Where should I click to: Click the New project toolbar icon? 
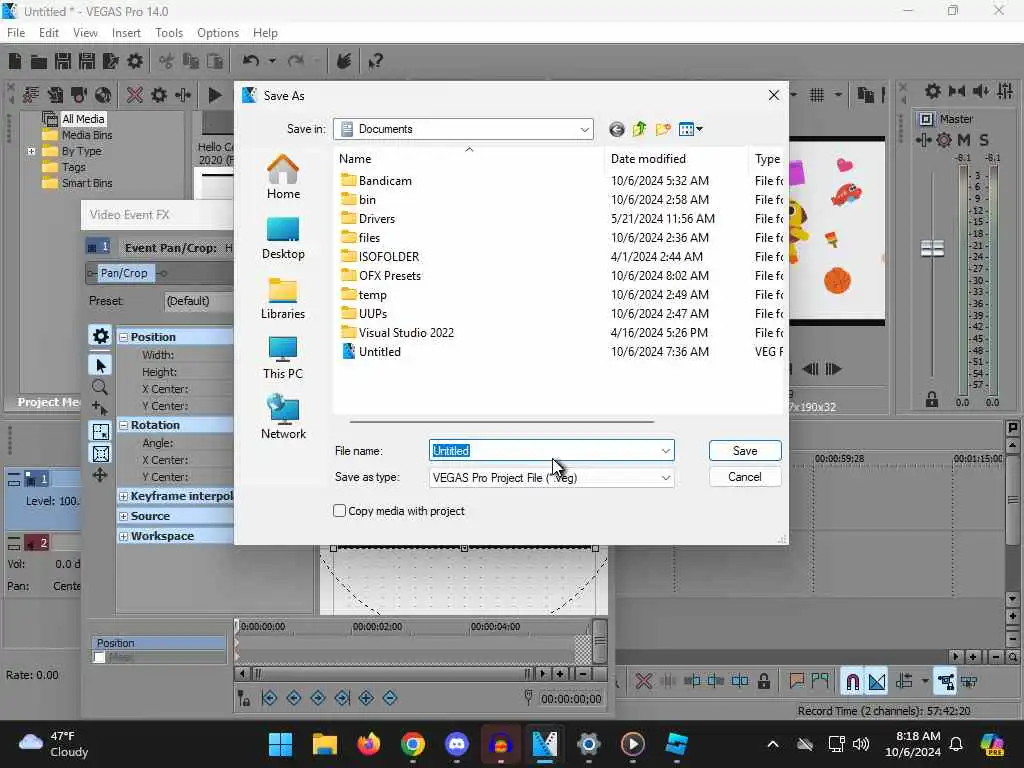15,61
